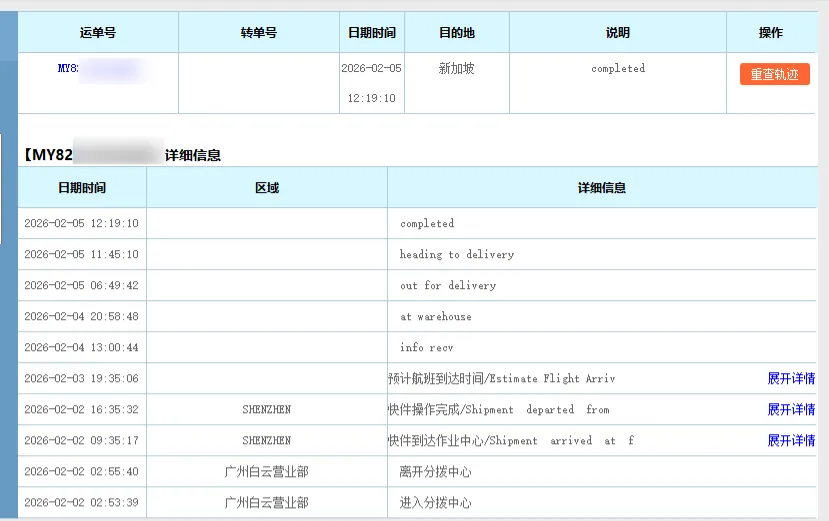Open the blurred MY8 waybill number link
The image size is (829, 521).
(100, 69)
